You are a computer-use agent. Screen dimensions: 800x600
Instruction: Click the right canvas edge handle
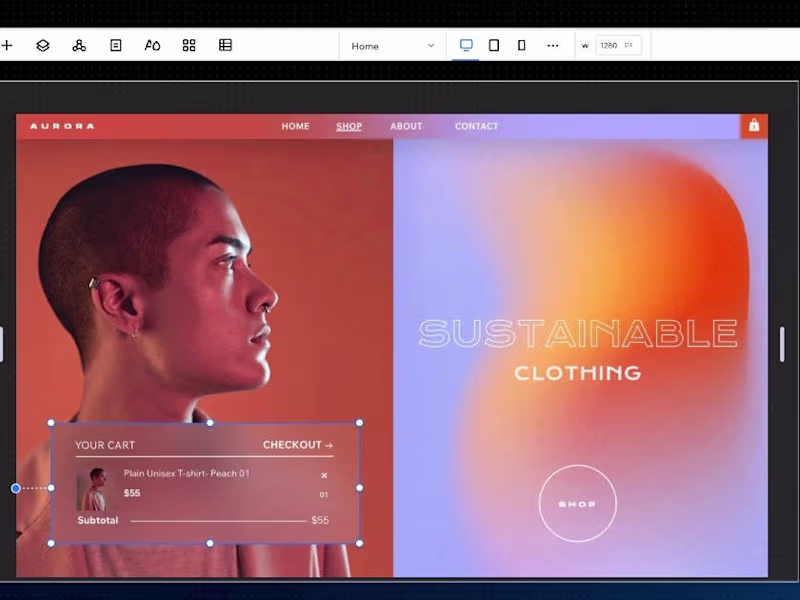pos(782,345)
